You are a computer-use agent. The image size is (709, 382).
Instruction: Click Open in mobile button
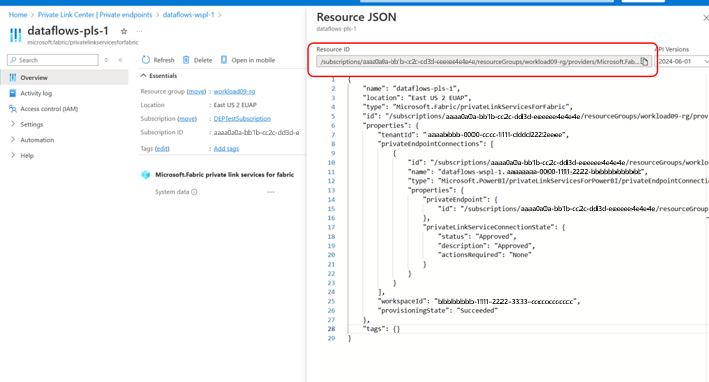coord(248,60)
